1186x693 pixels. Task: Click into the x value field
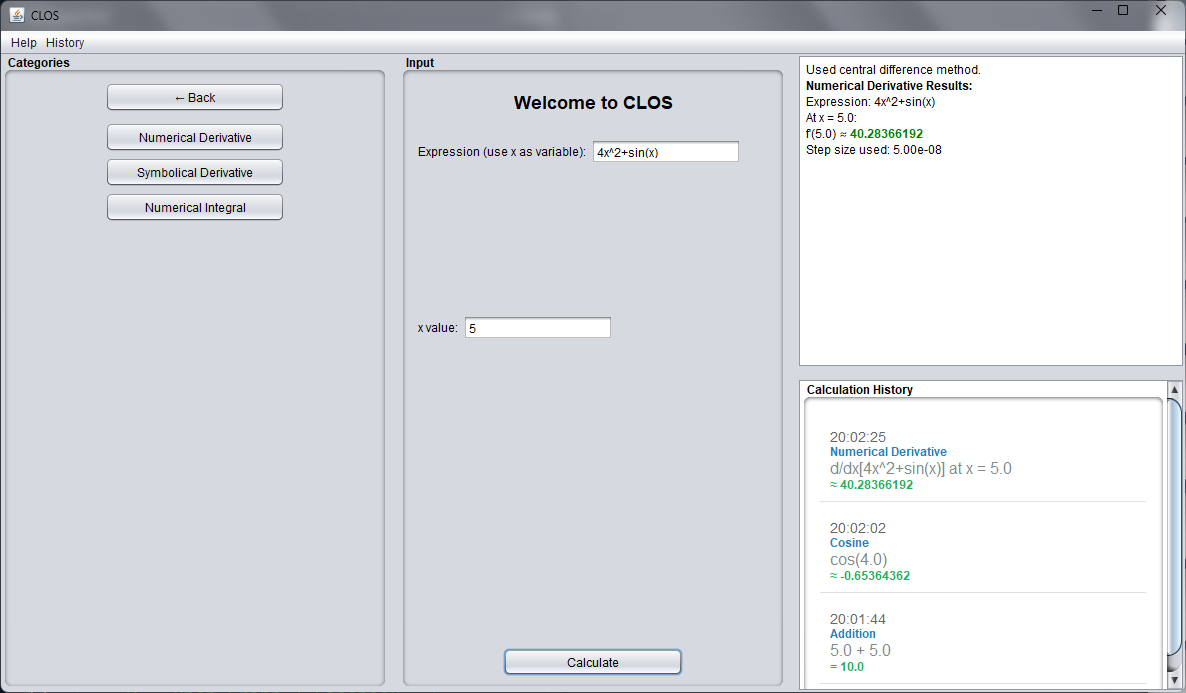[537, 328]
